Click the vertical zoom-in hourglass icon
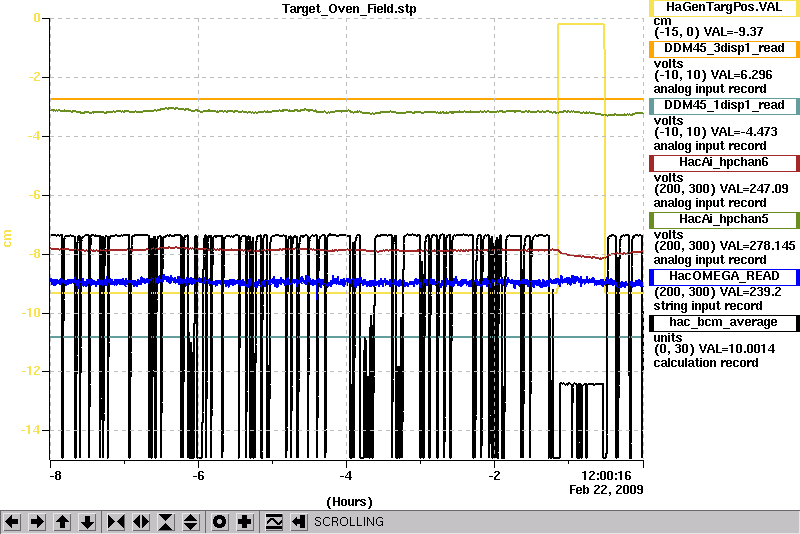Viewport: 800px width, 534px height. tap(166, 522)
